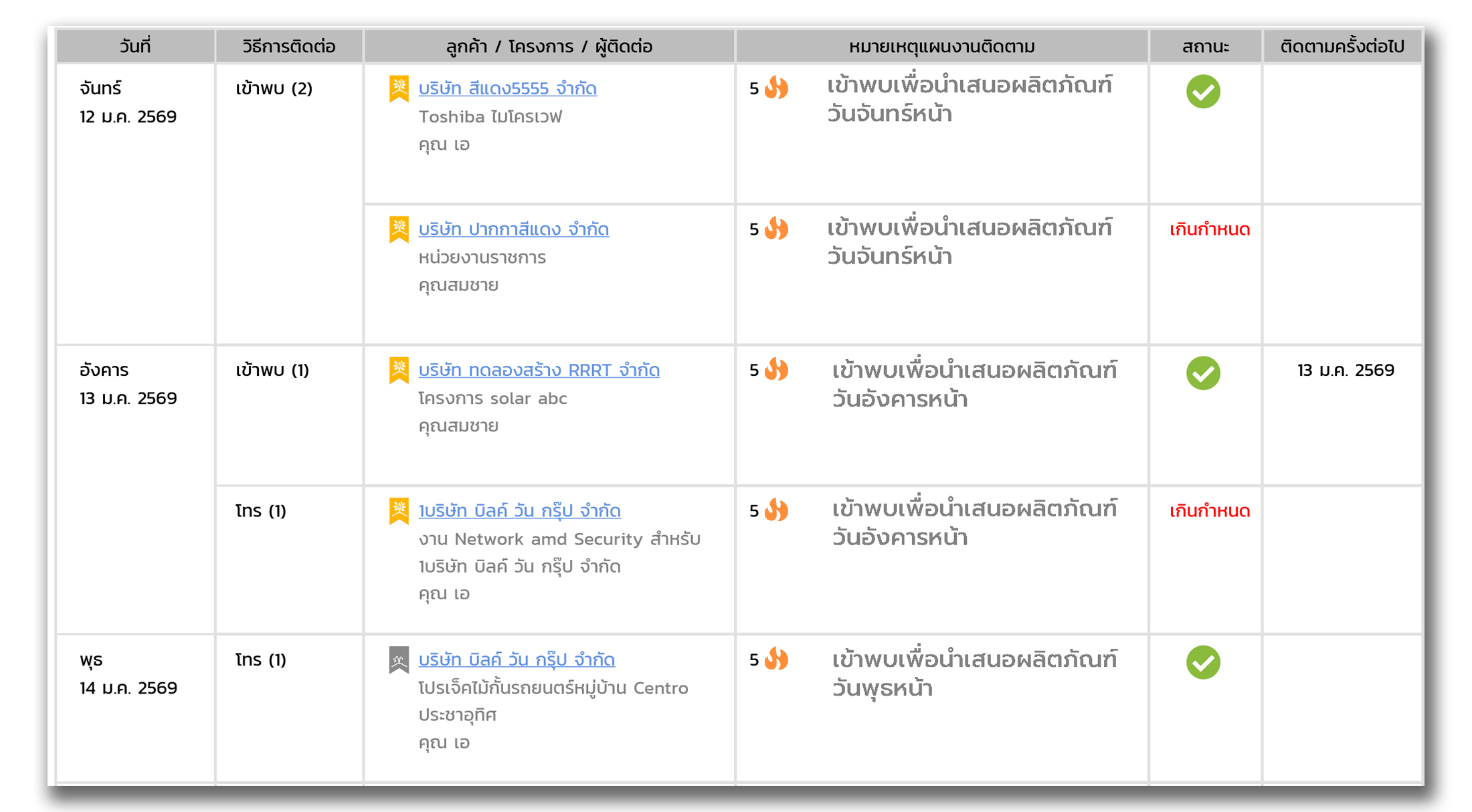Click the วันที่ column header
Image resolution: width=1472 pixels, height=812 pixels.
click(x=134, y=46)
